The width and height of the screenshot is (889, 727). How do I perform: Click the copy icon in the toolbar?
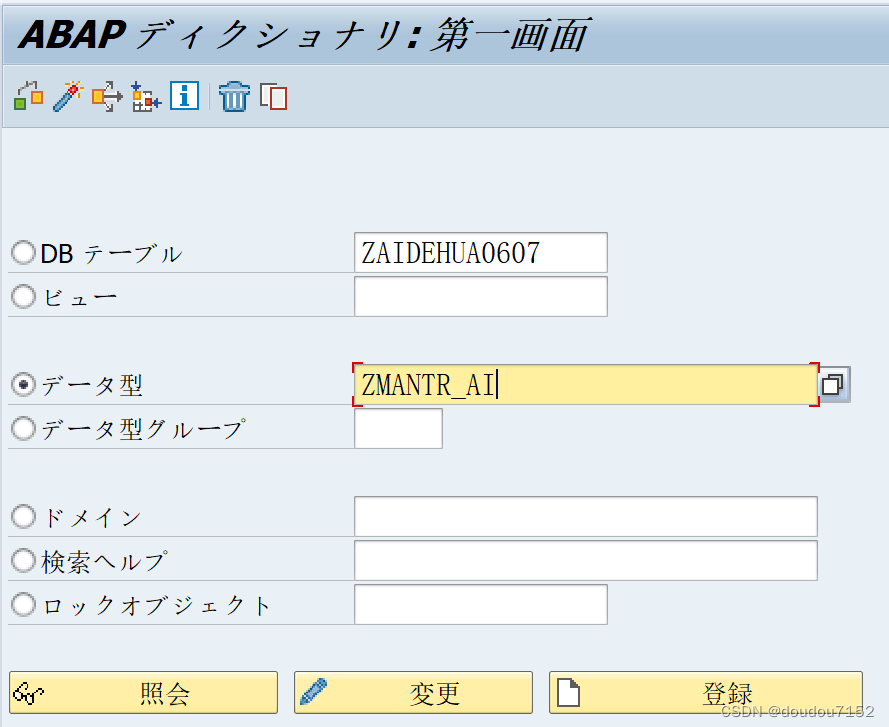[x=272, y=97]
